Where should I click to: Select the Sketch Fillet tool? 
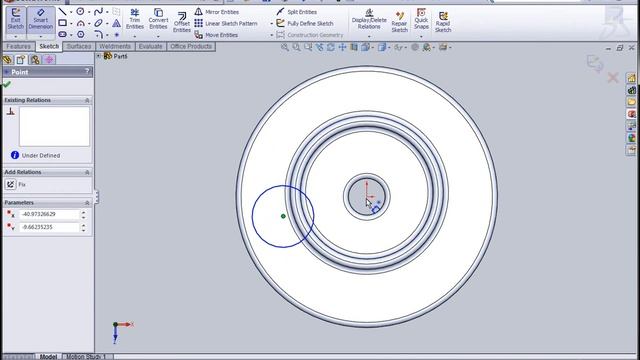(x=98, y=35)
